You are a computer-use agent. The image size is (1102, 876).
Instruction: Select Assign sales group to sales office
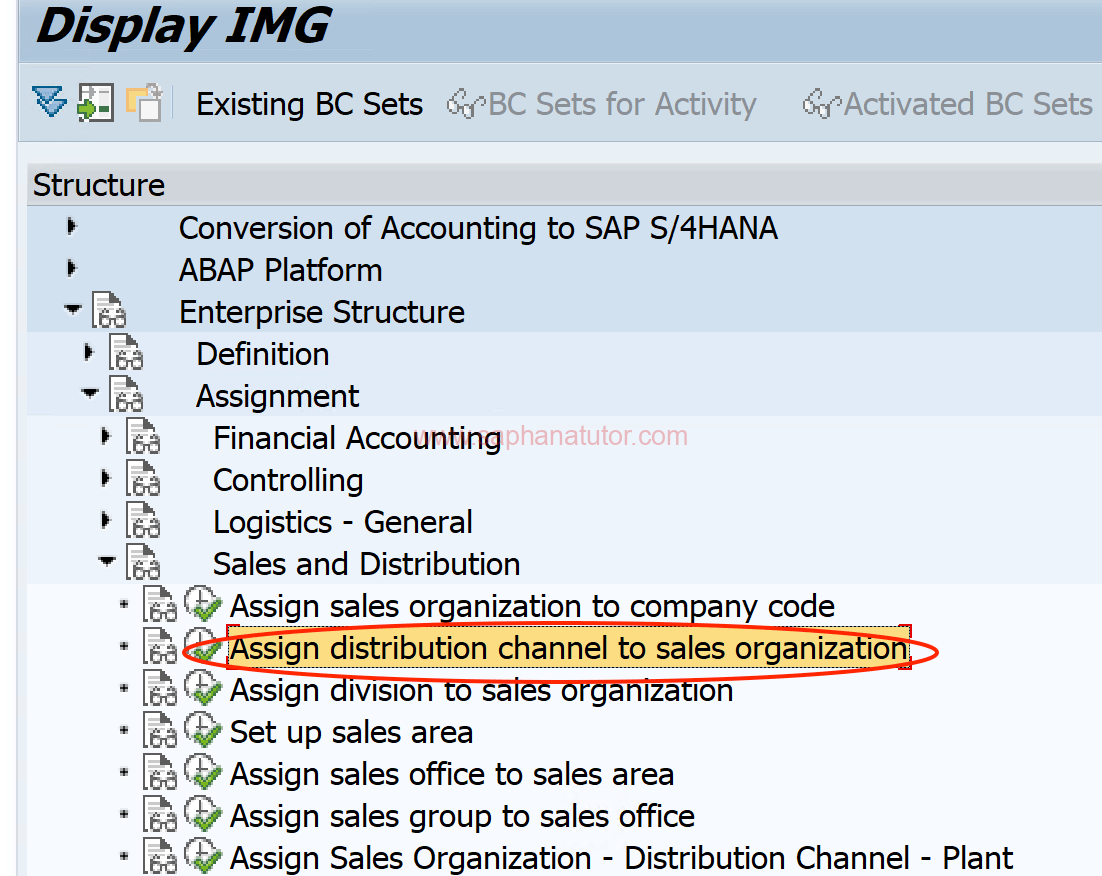coord(462,816)
